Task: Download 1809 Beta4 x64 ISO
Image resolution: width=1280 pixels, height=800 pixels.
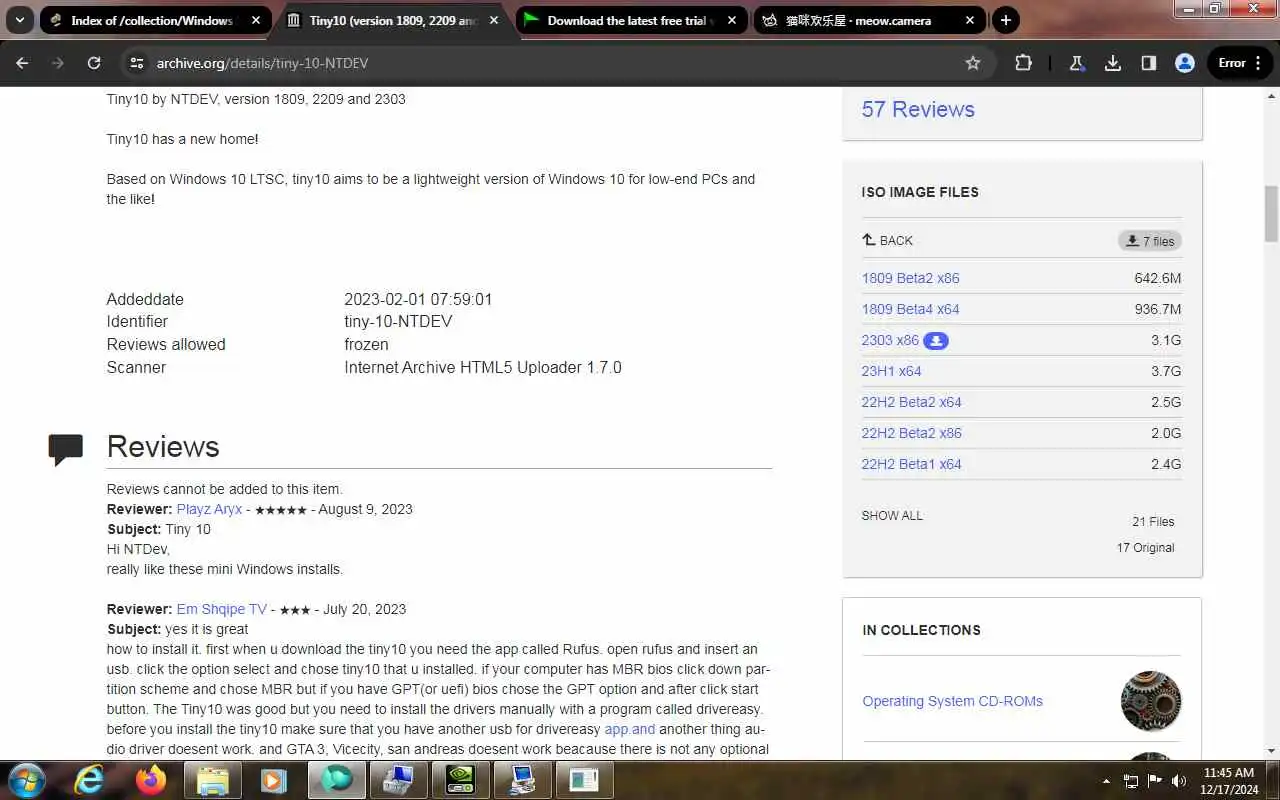Action: point(910,309)
